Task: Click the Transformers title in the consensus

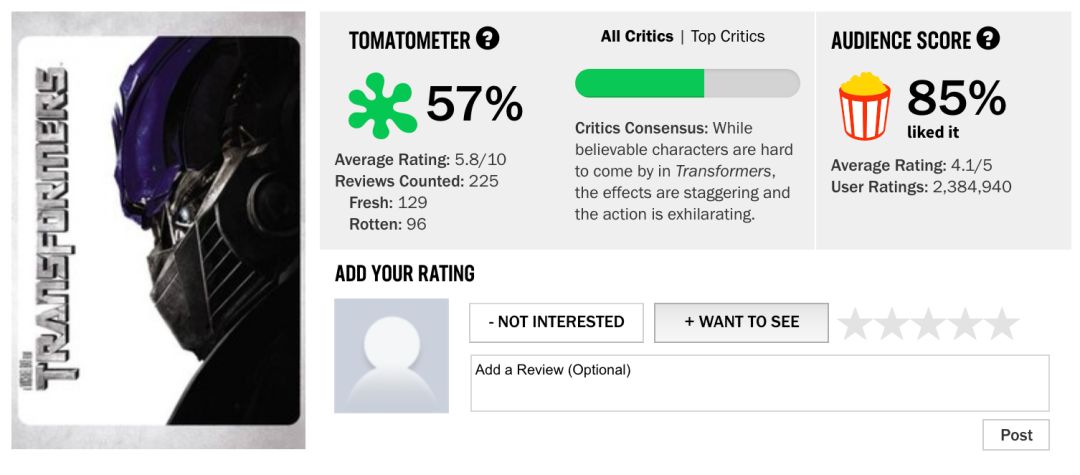Action: tap(724, 171)
